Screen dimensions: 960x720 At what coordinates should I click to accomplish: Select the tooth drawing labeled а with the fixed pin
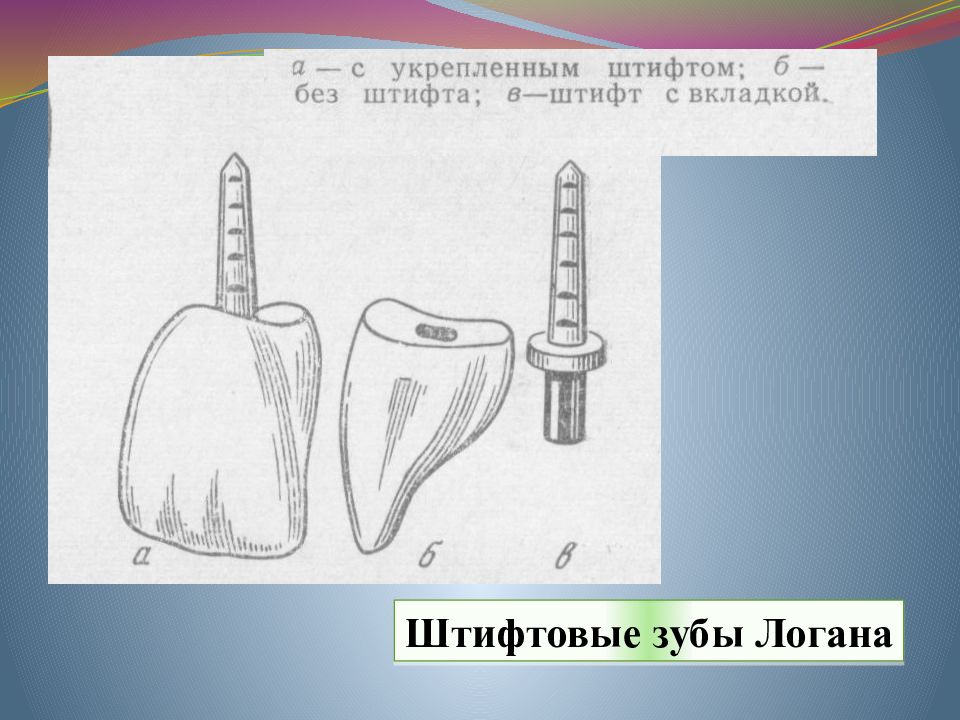click(219, 356)
